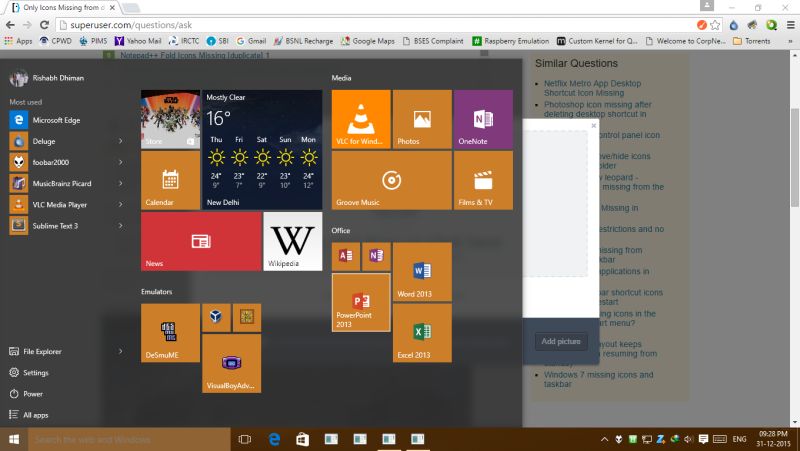Open the Chrome menu button
Viewport: 800px width, 451px height.
(790, 25)
